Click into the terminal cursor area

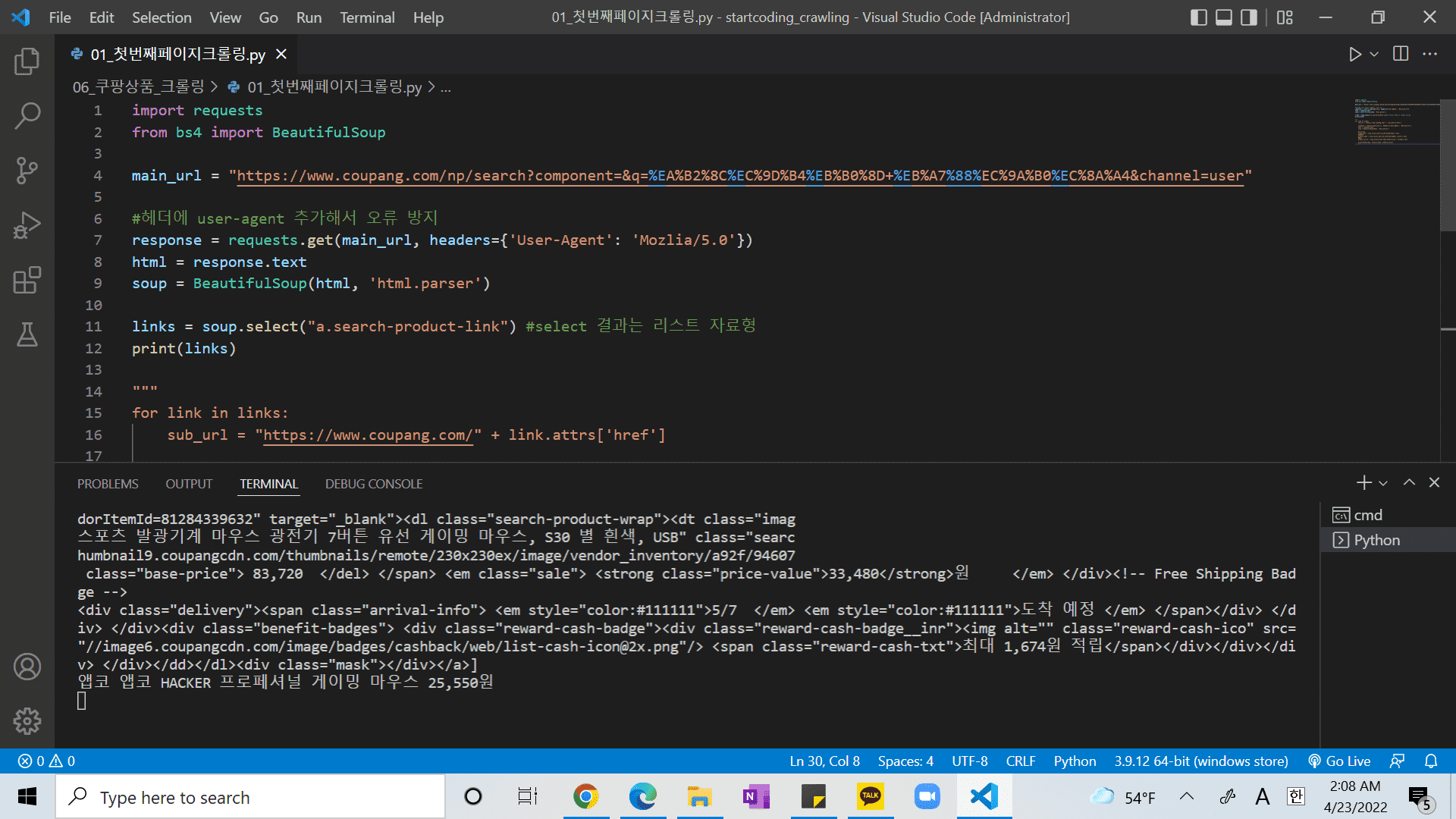(82, 701)
